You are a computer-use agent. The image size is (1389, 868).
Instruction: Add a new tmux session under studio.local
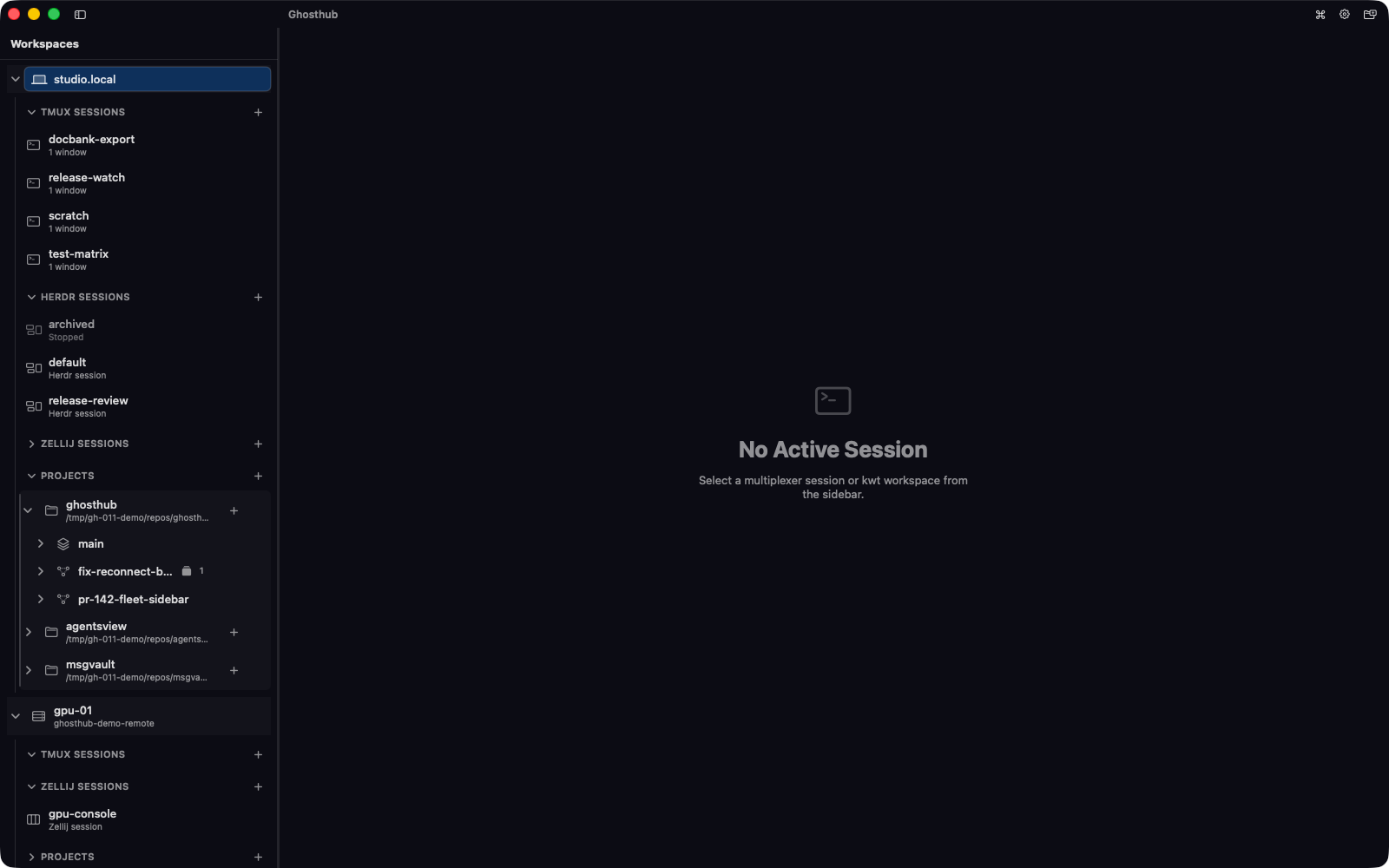(x=258, y=112)
